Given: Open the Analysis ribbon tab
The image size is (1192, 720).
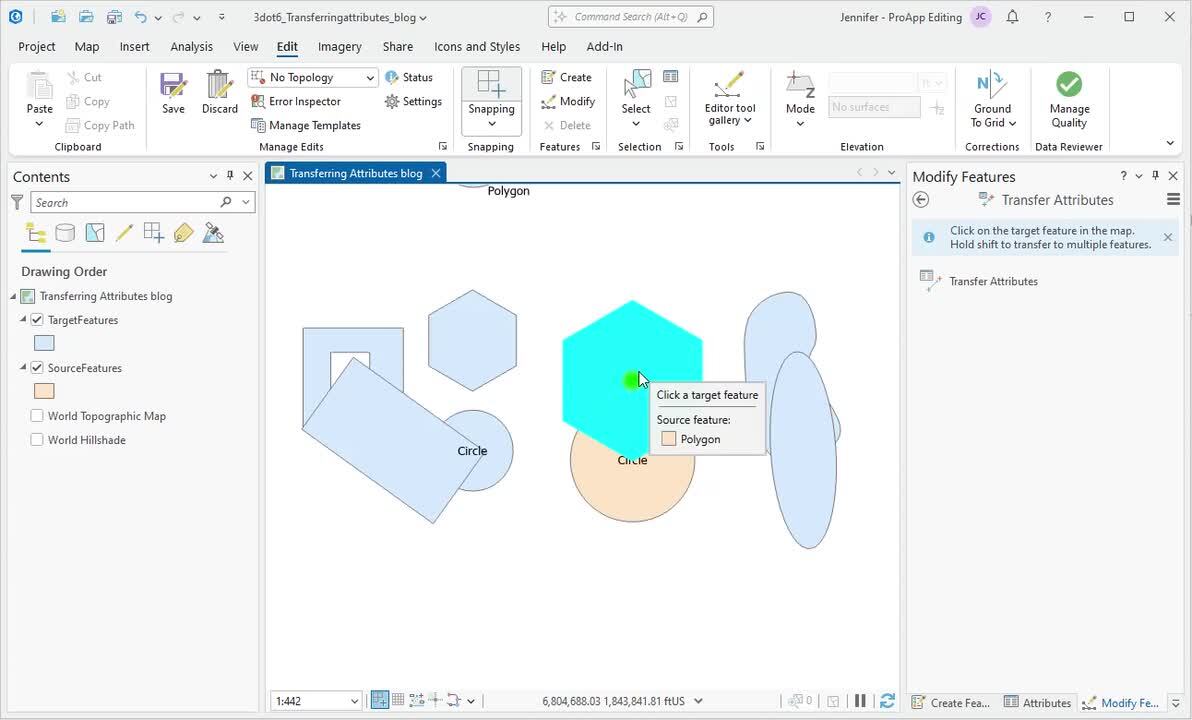Looking at the screenshot, I should tap(191, 46).
